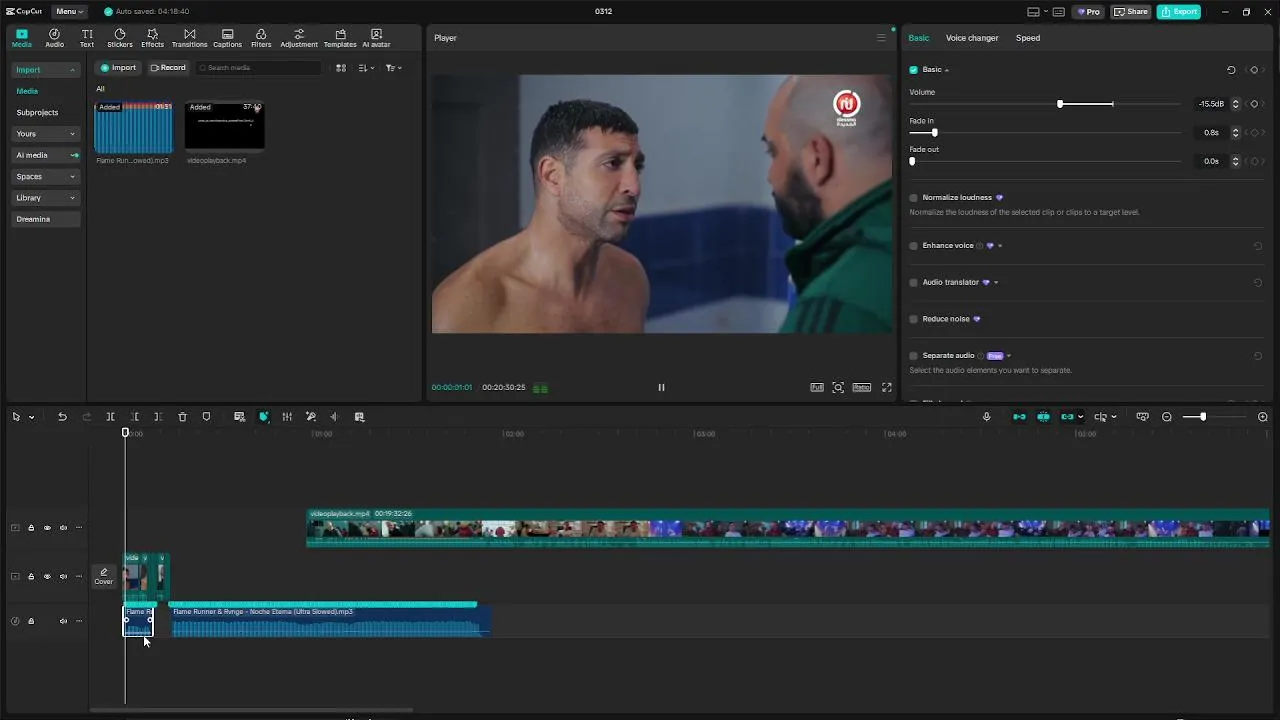This screenshot has height=720, width=1280.
Task: Open the Filters panel icon
Action: coord(261,38)
